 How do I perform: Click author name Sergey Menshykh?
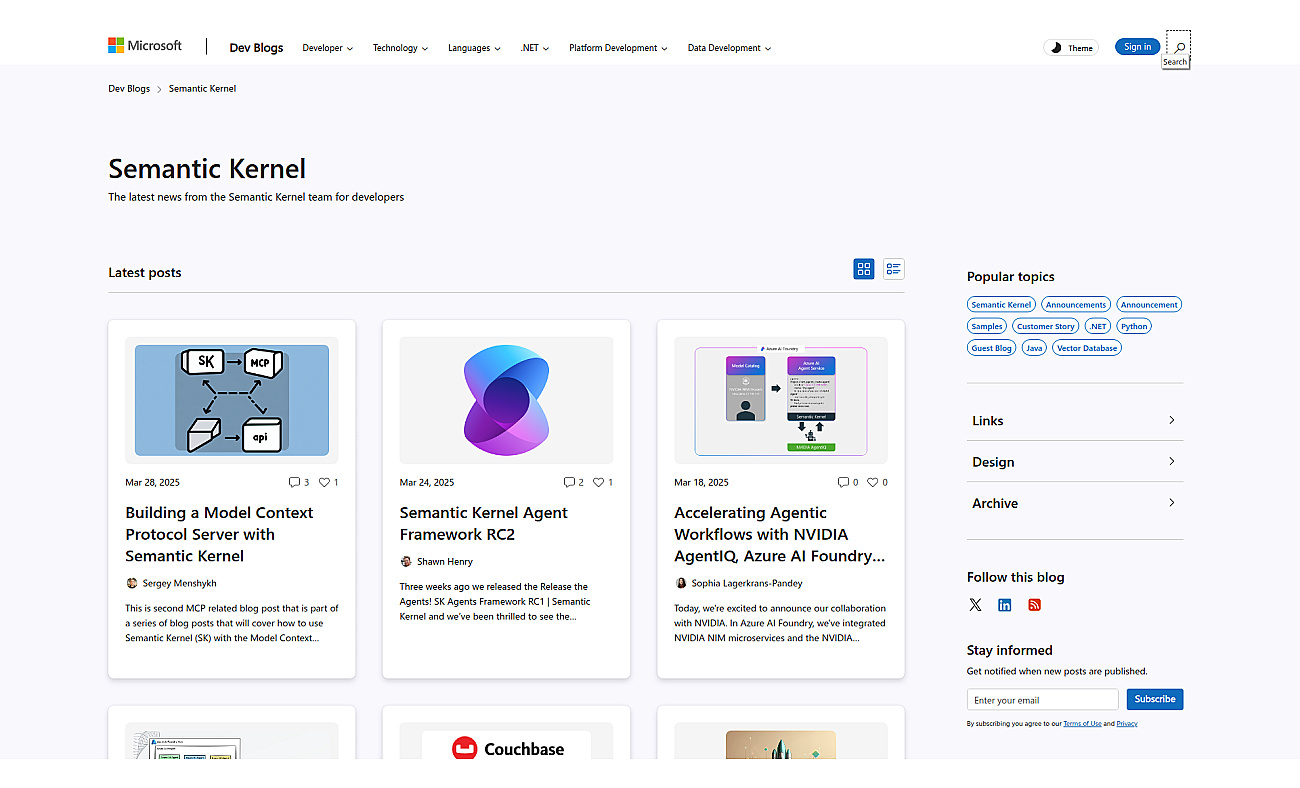[x=179, y=583]
